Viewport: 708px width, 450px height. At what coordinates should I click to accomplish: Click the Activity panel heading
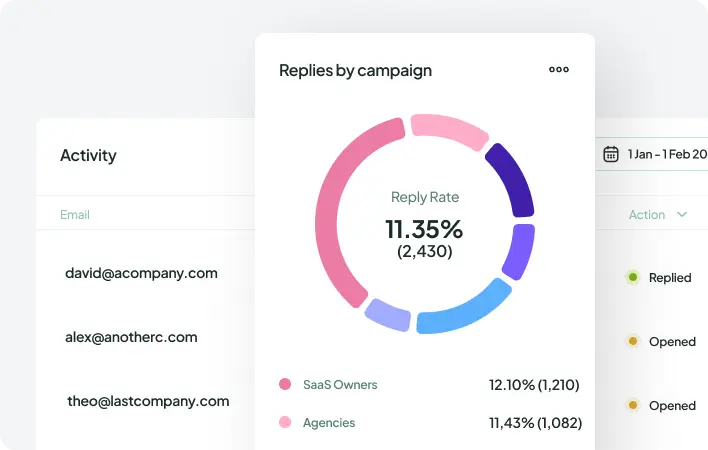click(88, 155)
